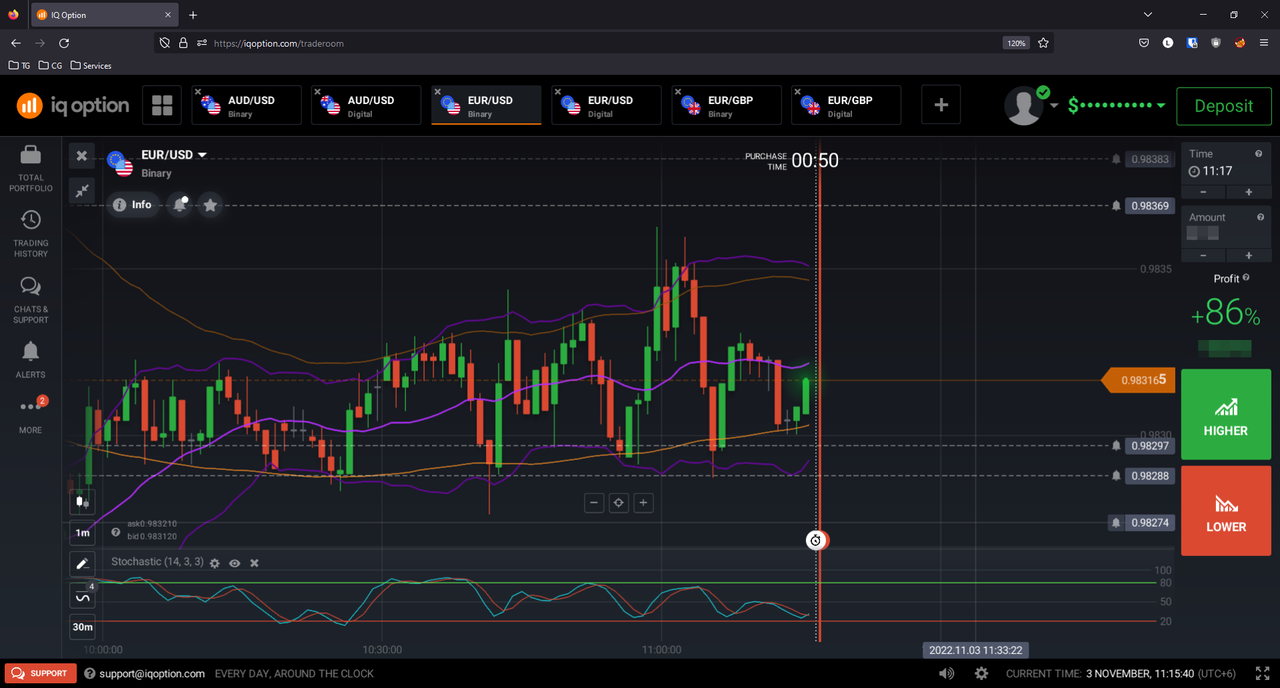The width and height of the screenshot is (1280, 688).
Task: Click the green Deposit button
Action: (1223, 106)
